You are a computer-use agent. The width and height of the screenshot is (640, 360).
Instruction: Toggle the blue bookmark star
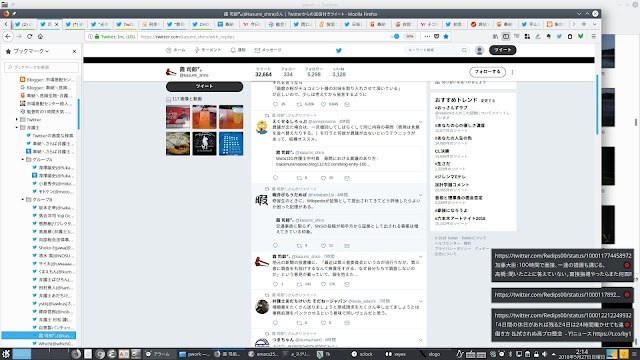click(446, 36)
